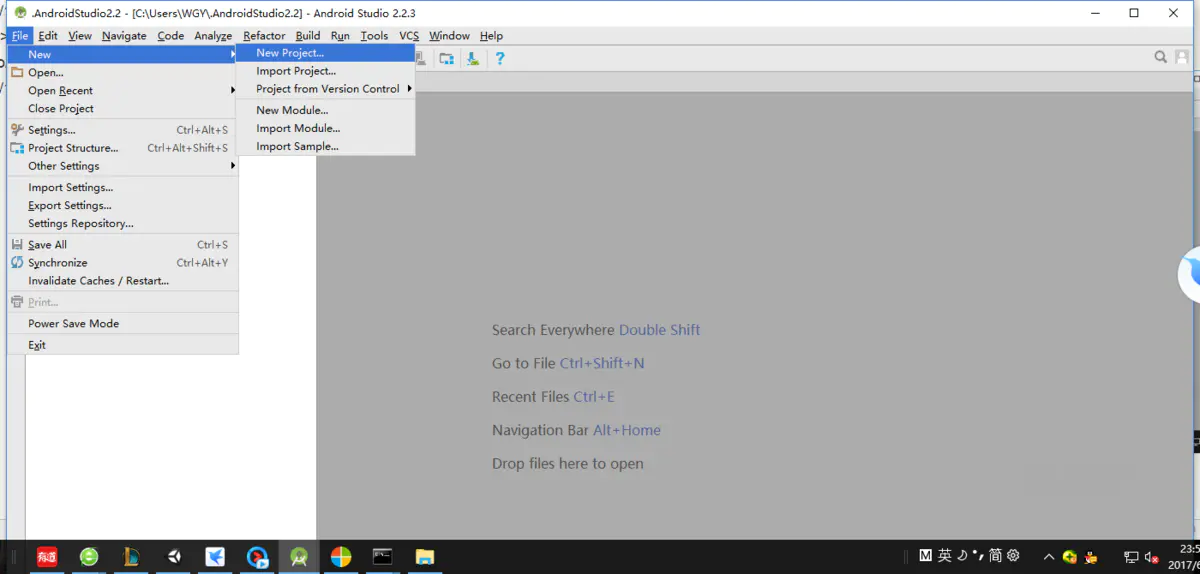Expand Project from Version Control submenu
Screen dimensions: 1200x574
(x=325, y=89)
